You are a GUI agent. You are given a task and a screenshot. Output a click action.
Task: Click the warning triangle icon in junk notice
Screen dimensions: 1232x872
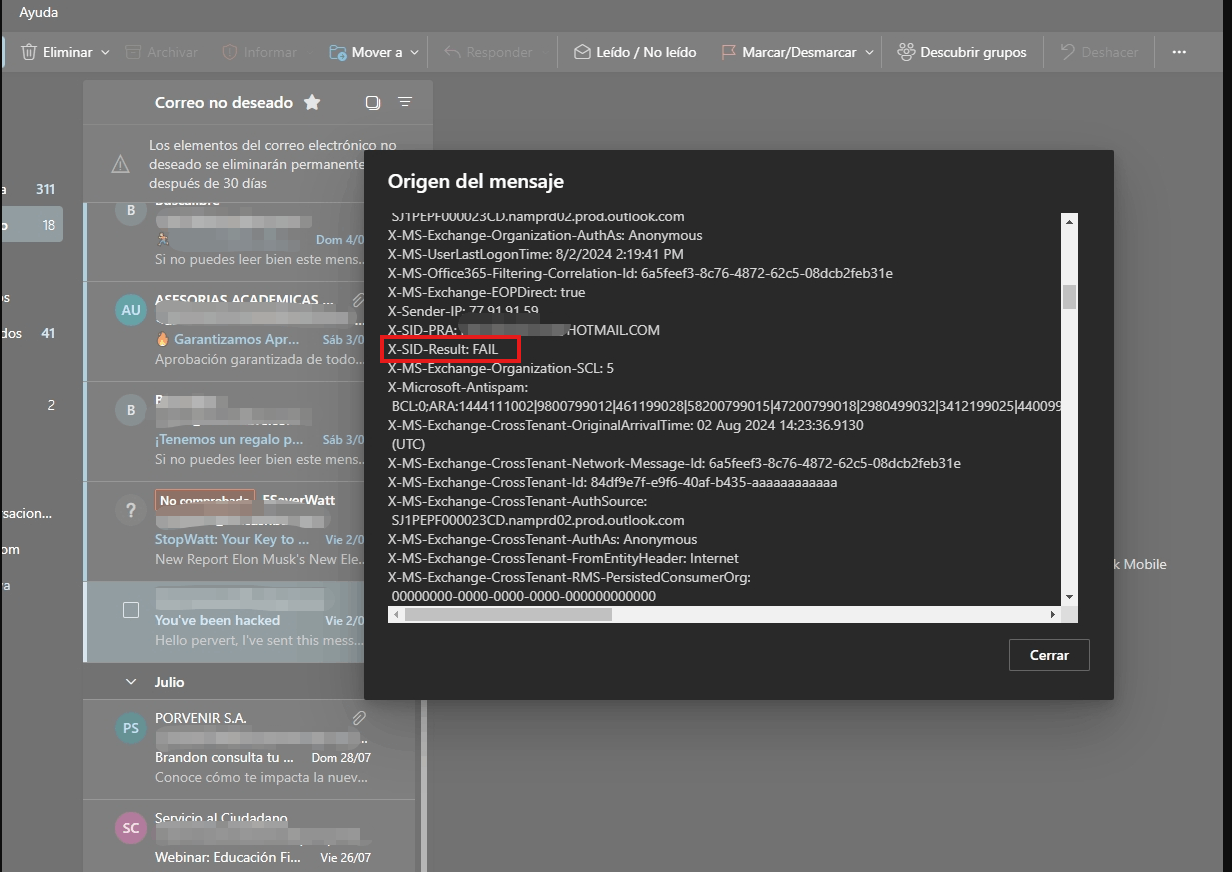click(x=120, y=164)
